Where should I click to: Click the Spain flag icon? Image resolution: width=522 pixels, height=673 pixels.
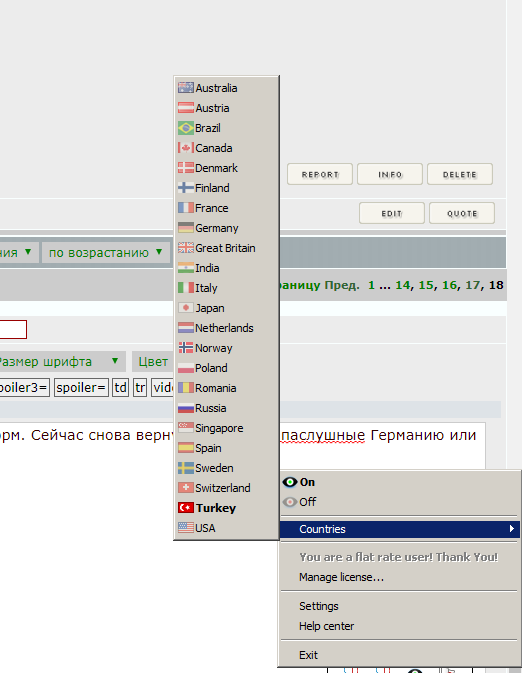186,448
